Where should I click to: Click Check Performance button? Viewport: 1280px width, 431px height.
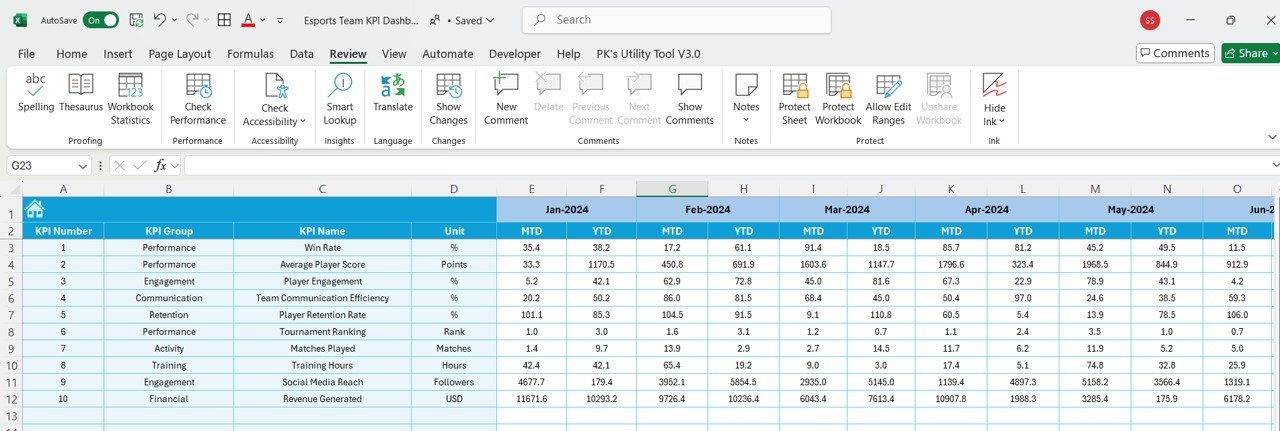(198, 99)
